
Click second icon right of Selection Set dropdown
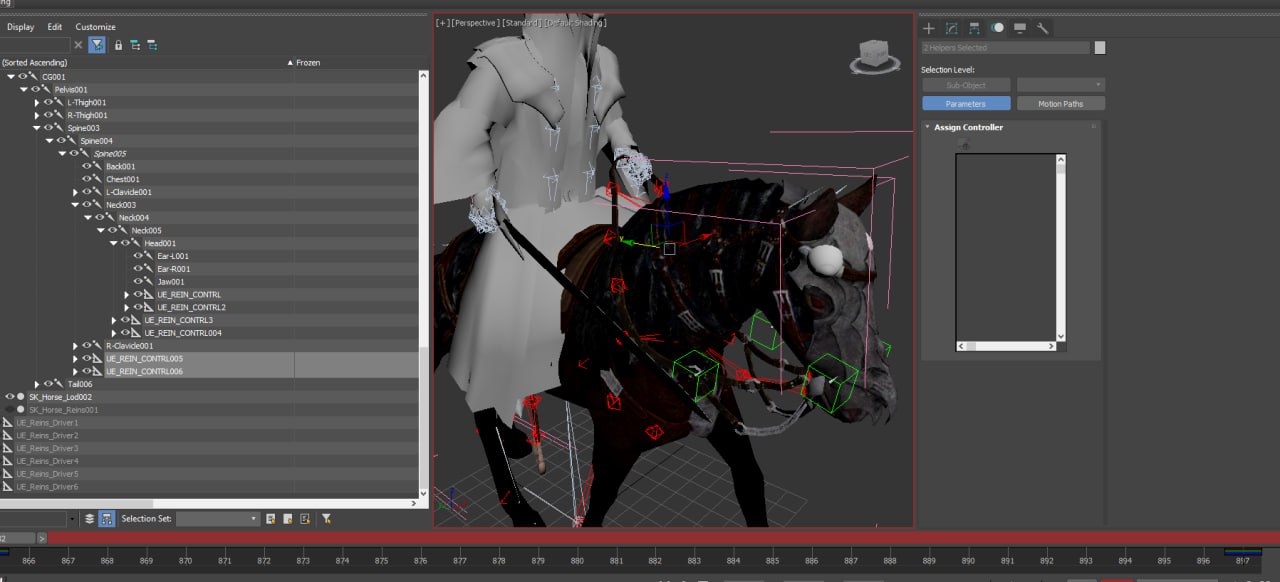287,519
